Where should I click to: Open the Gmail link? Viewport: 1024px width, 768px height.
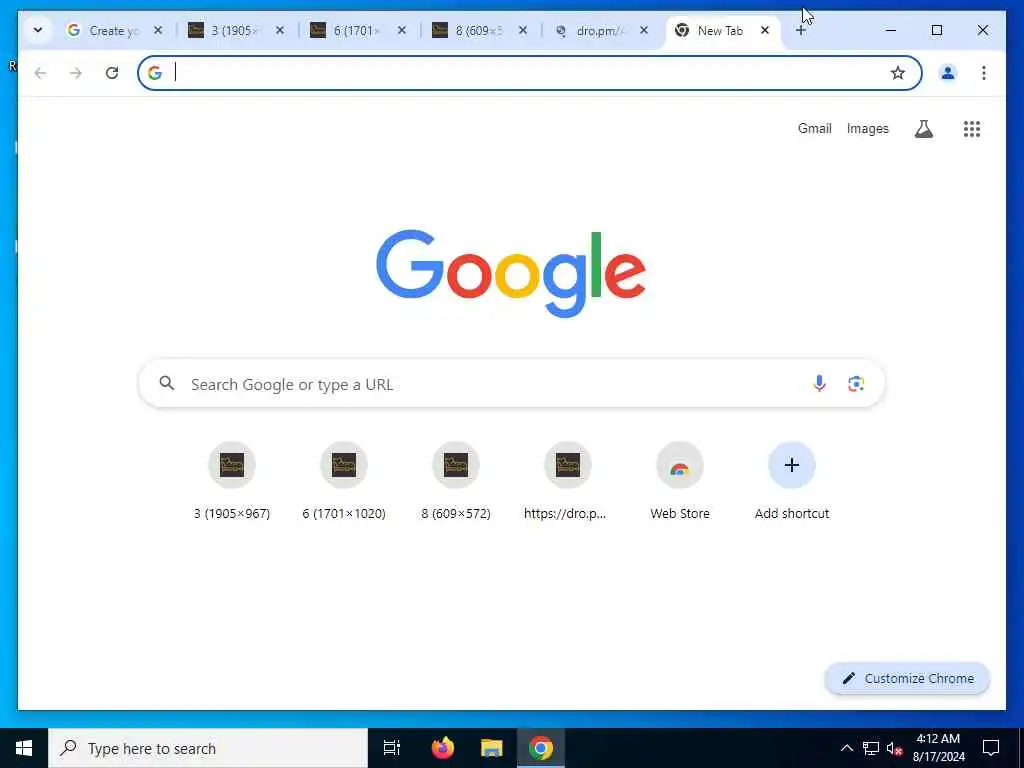(x=814, y=129)
